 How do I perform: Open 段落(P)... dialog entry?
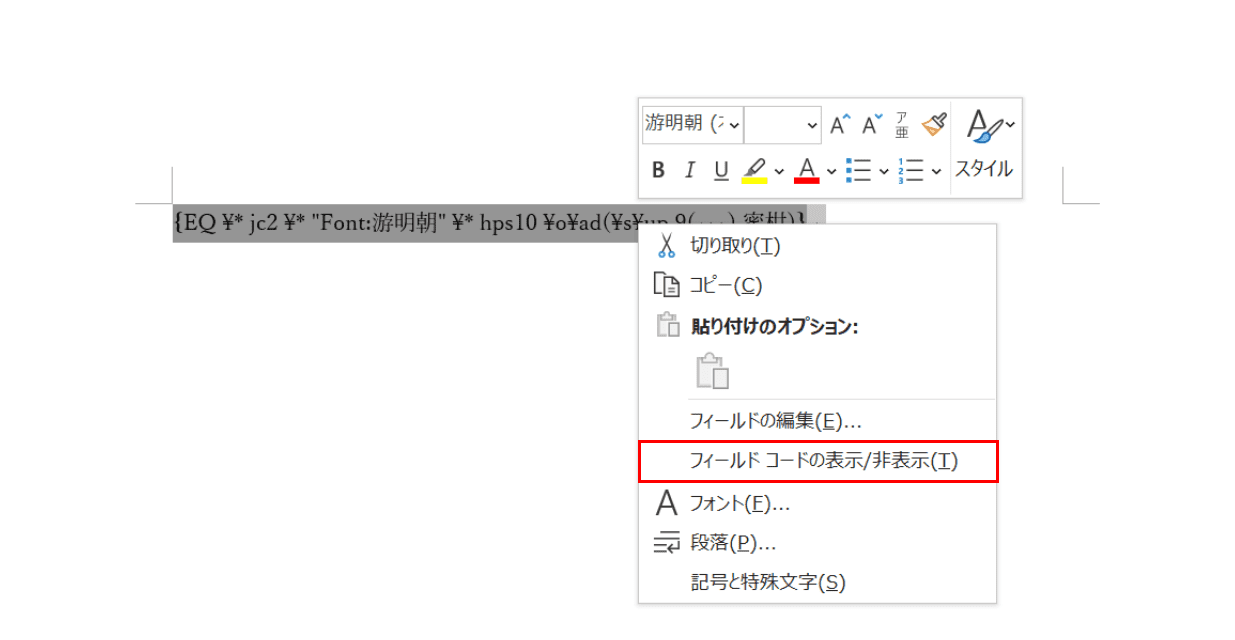817,543
